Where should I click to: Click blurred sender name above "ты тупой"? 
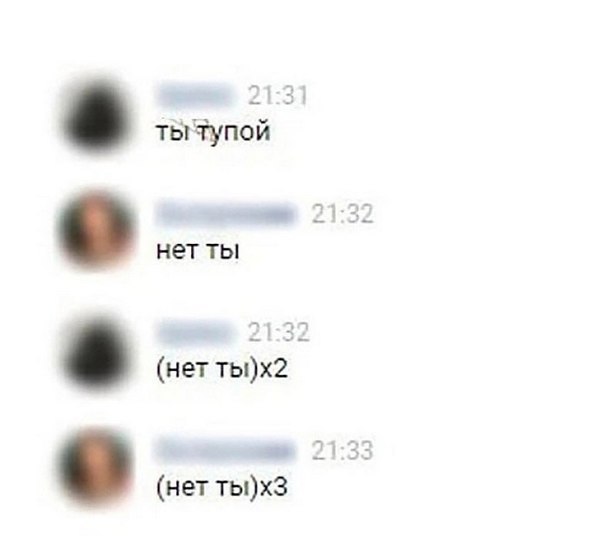tap(196, 95)
